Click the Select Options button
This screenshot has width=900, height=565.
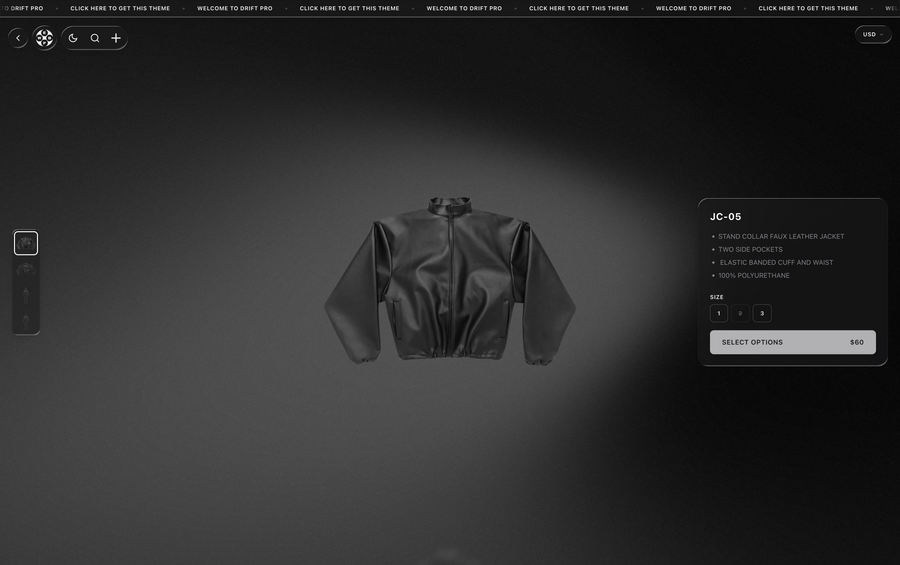point(793,342)
